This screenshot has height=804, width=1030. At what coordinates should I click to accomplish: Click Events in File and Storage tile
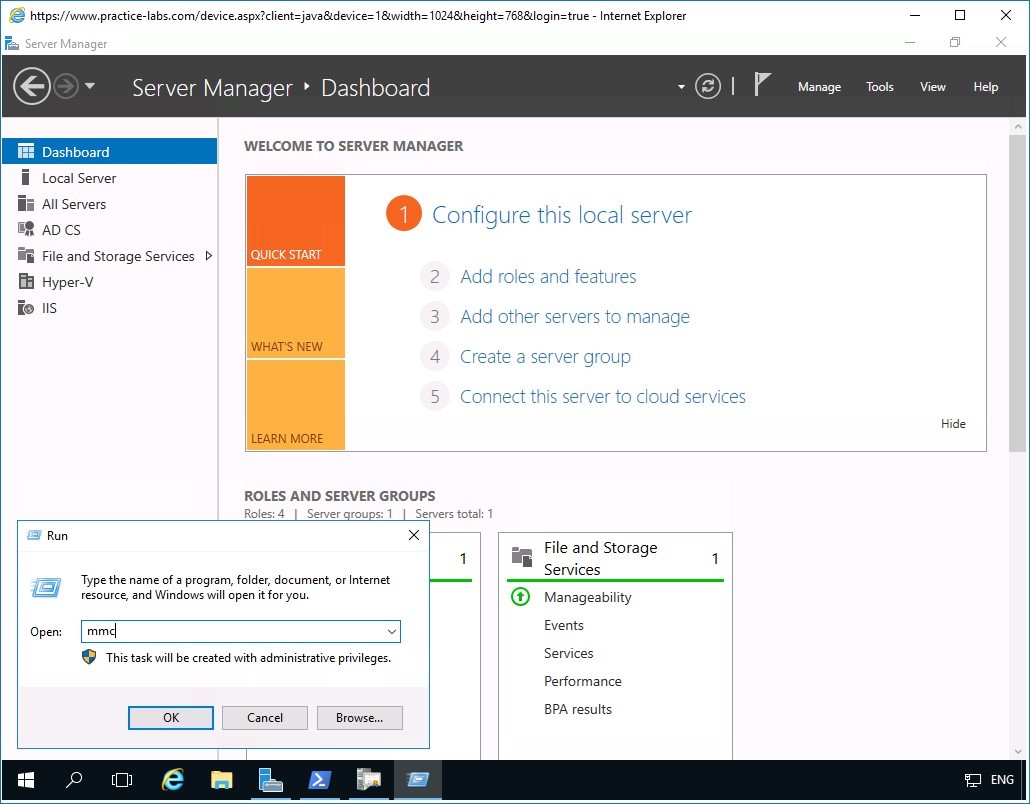(564, 625)
